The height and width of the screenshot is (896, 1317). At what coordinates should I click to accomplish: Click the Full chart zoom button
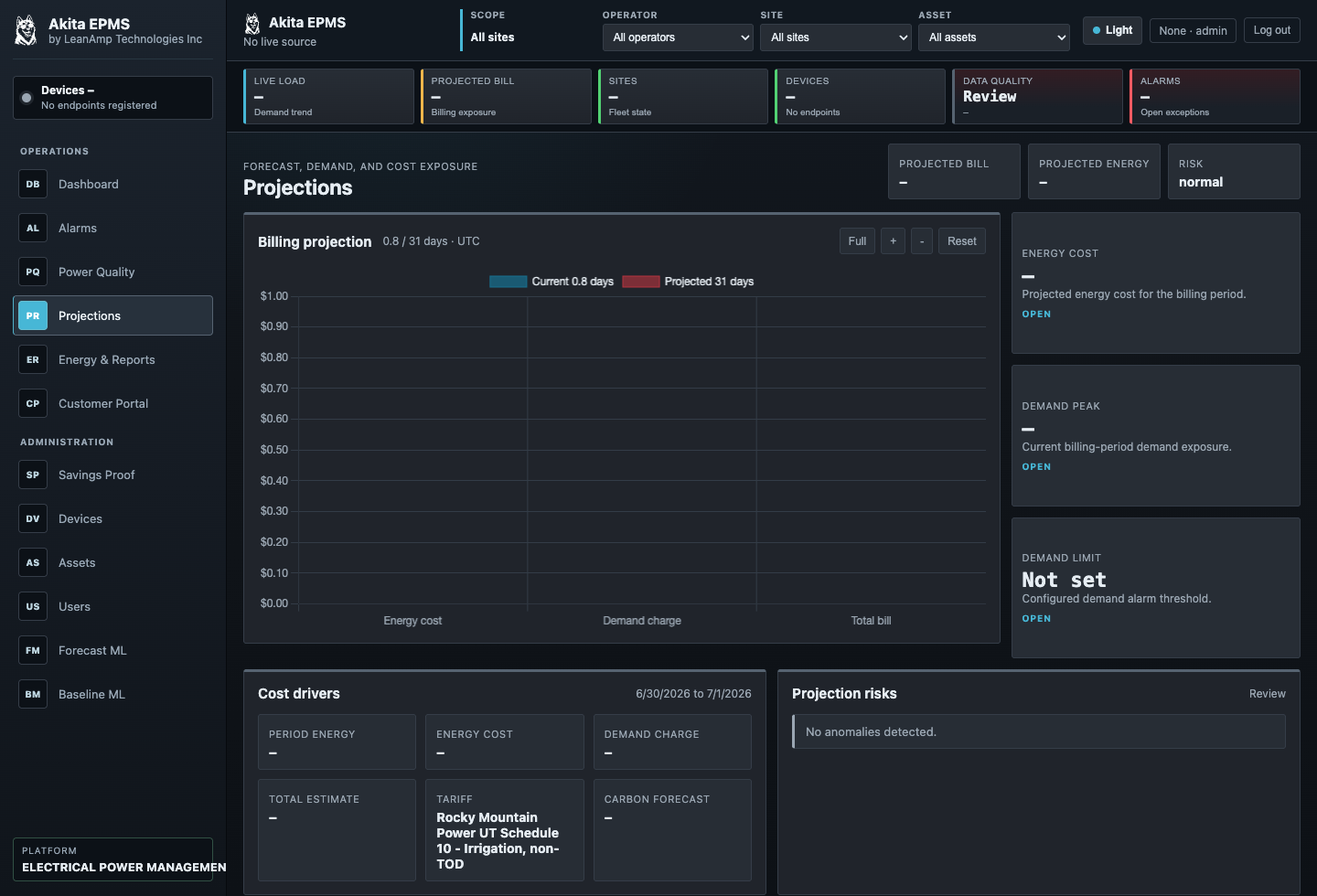pos(857,241)
